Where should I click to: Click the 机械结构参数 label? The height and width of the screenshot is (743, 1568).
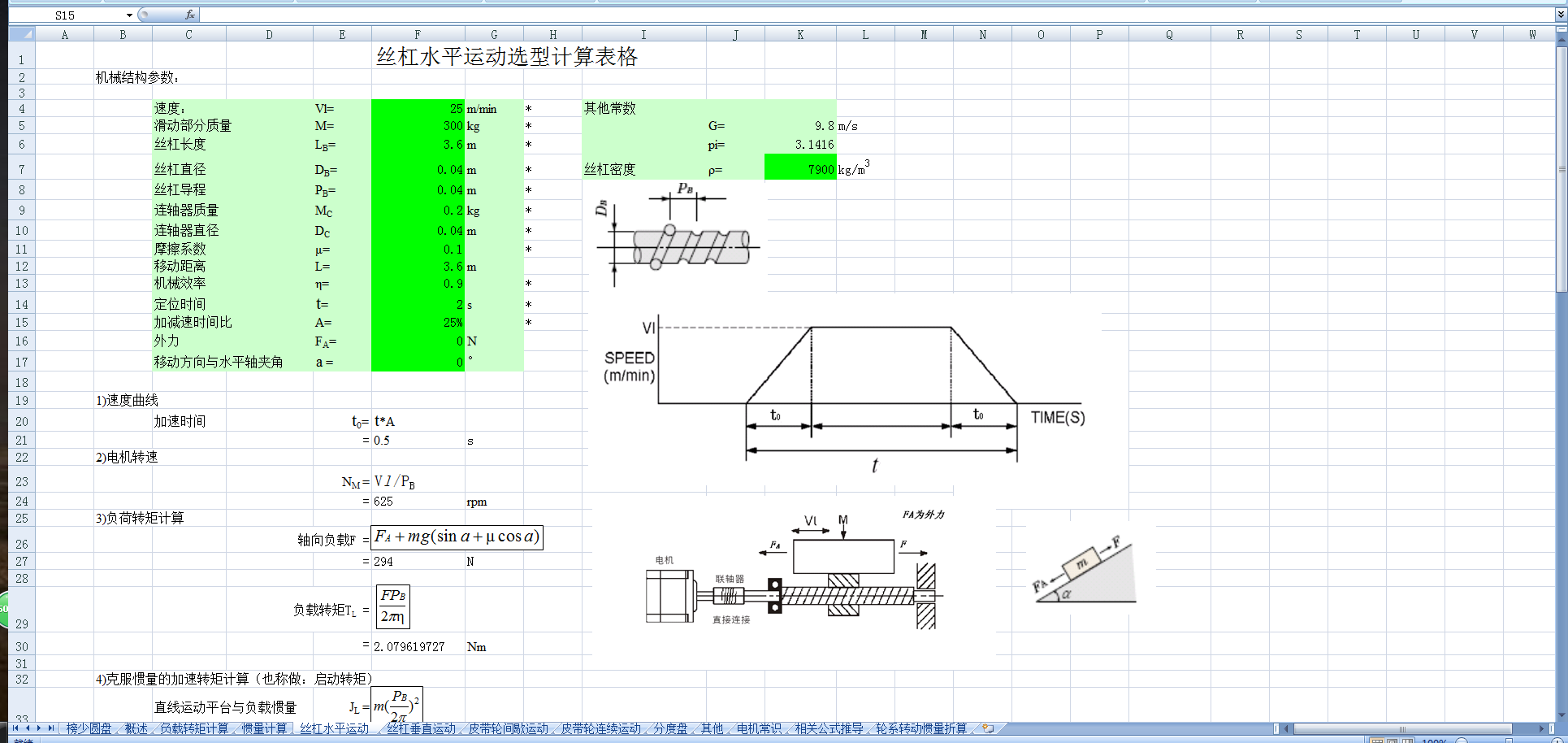tap(137, 77)
